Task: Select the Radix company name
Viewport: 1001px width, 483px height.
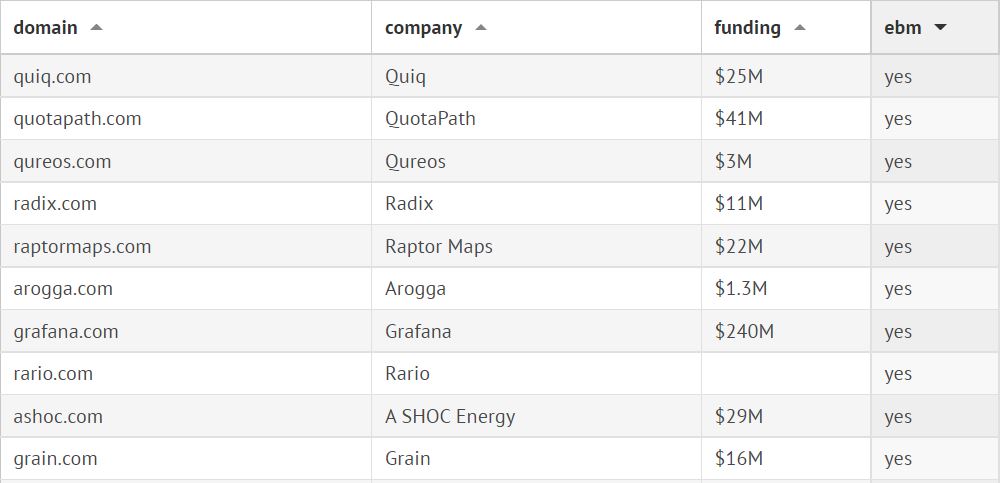Action: point(409,204)
